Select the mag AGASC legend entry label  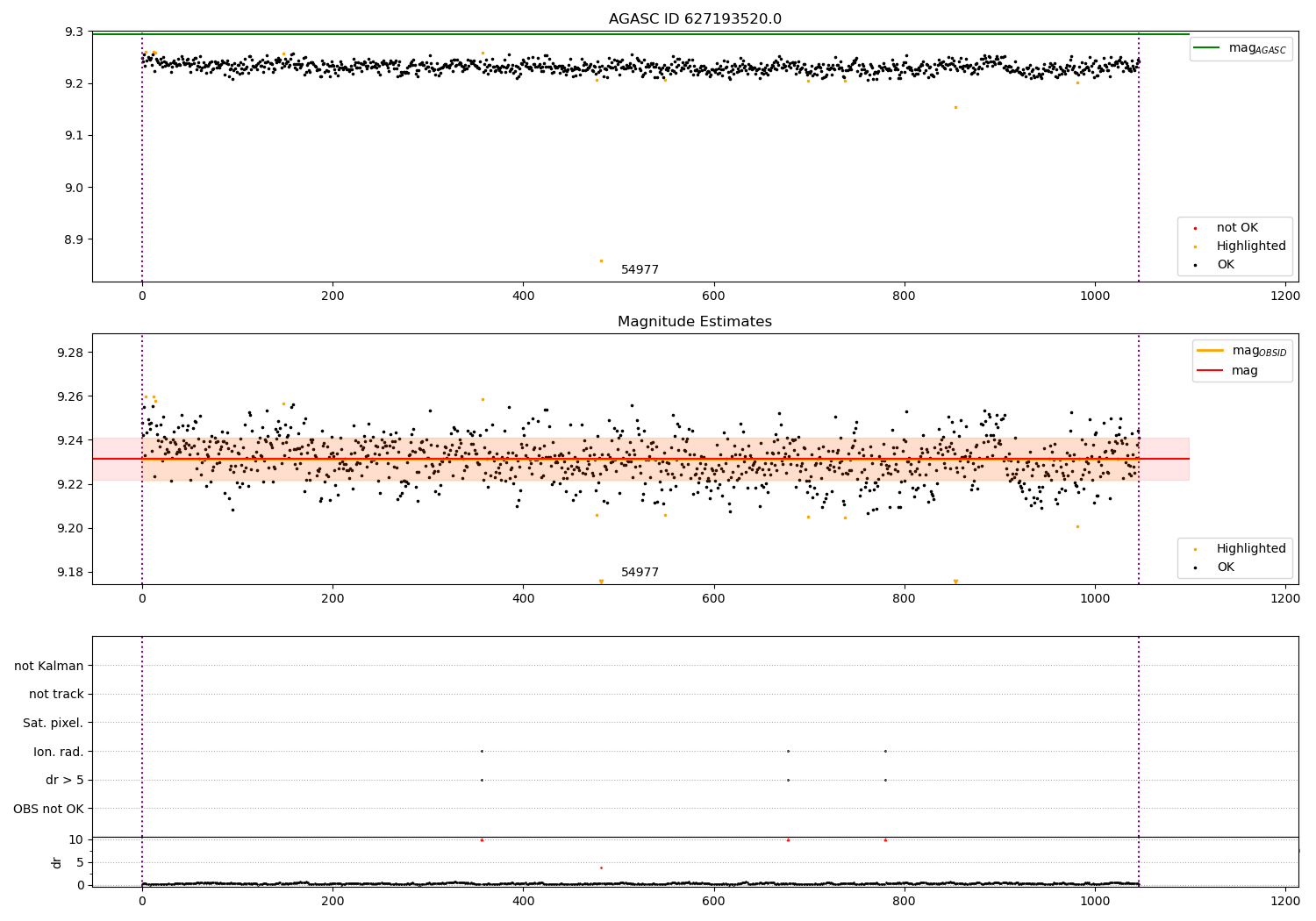(x=1257, y=48)
